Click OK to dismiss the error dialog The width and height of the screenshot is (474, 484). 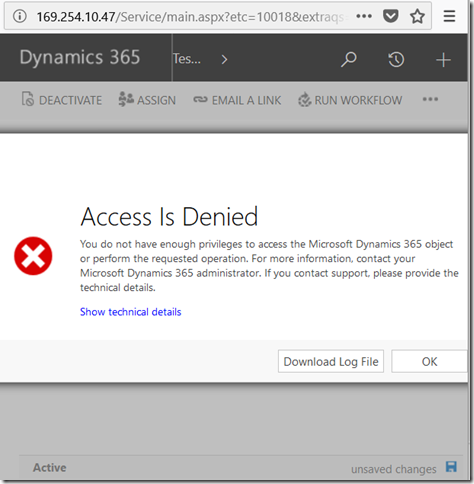point(429,361)
